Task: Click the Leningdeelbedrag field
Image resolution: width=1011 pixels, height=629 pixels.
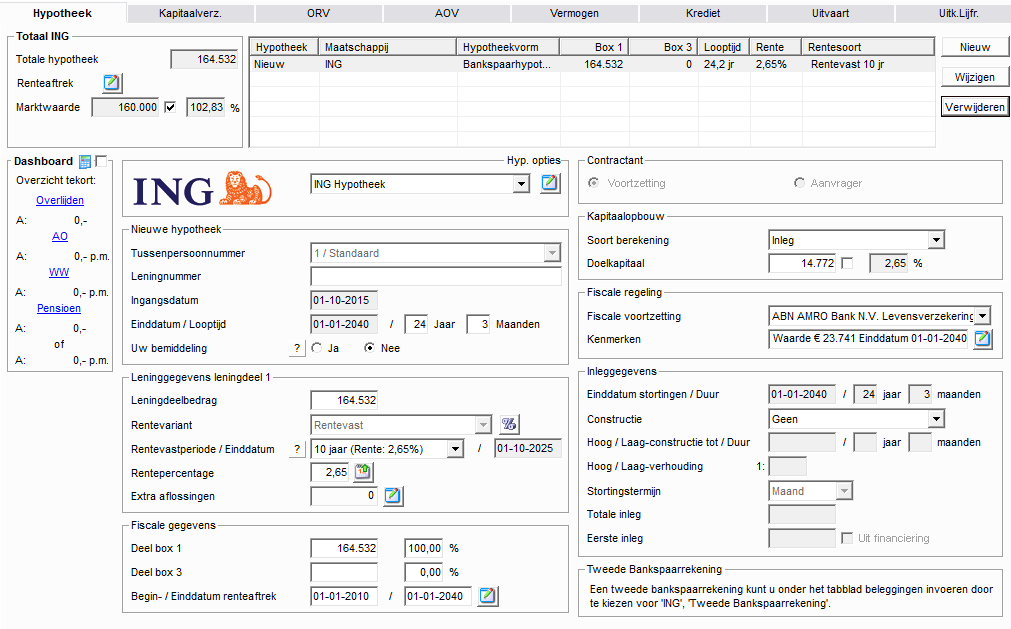Action: [344, 400]
